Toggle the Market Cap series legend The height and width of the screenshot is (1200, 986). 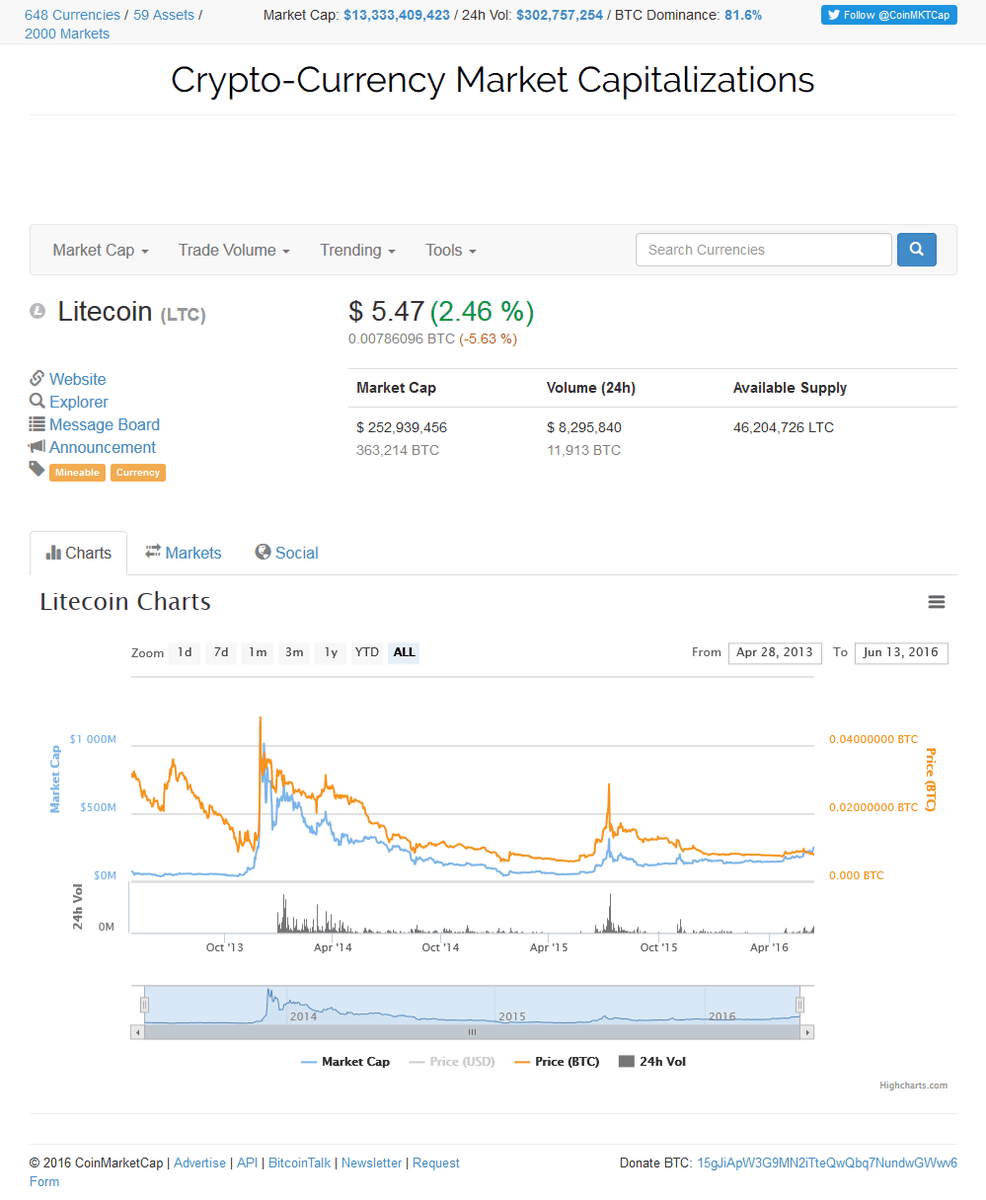point(345,1062)
